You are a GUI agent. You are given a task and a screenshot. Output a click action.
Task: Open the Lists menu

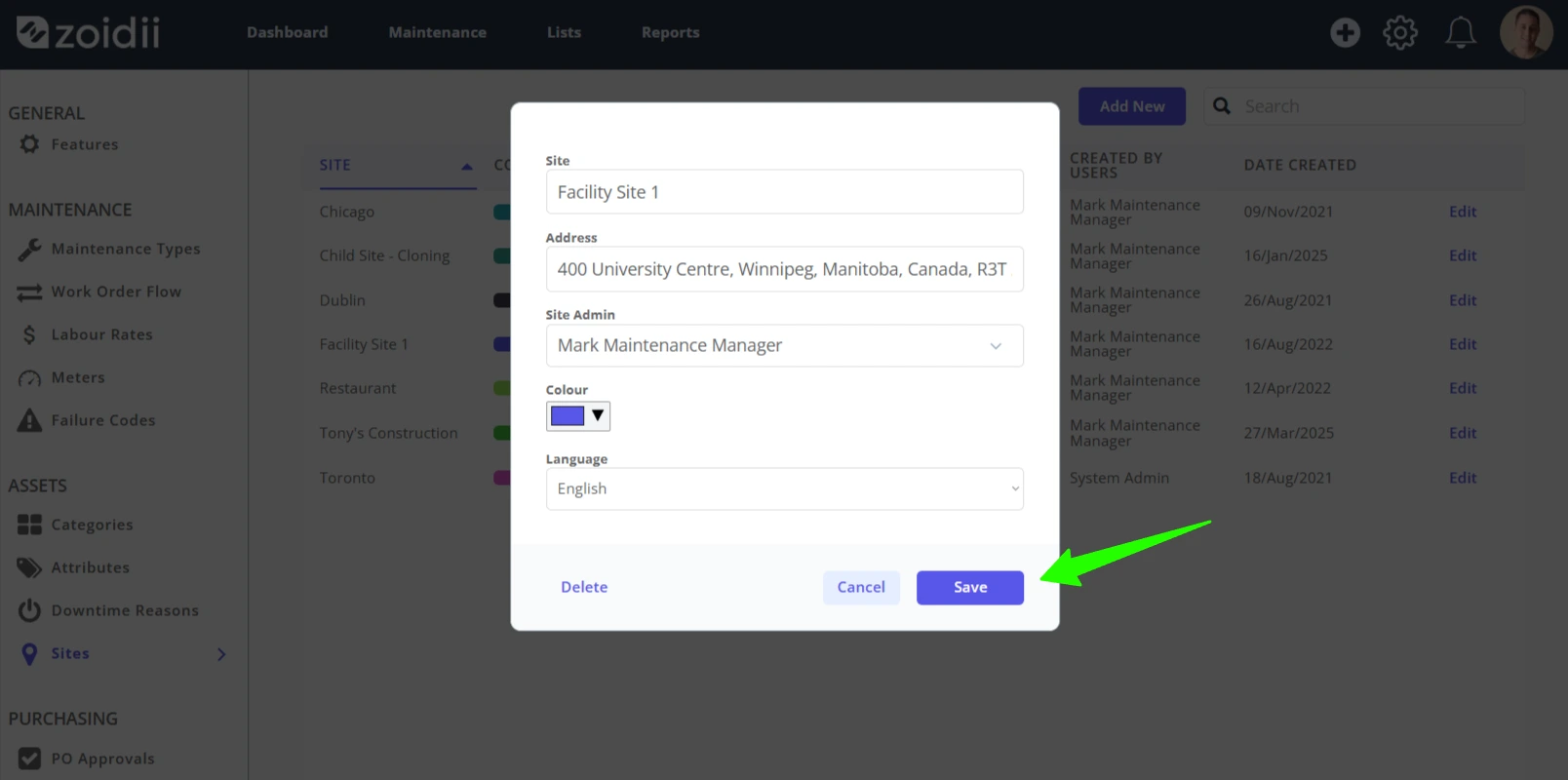point(564,32)
